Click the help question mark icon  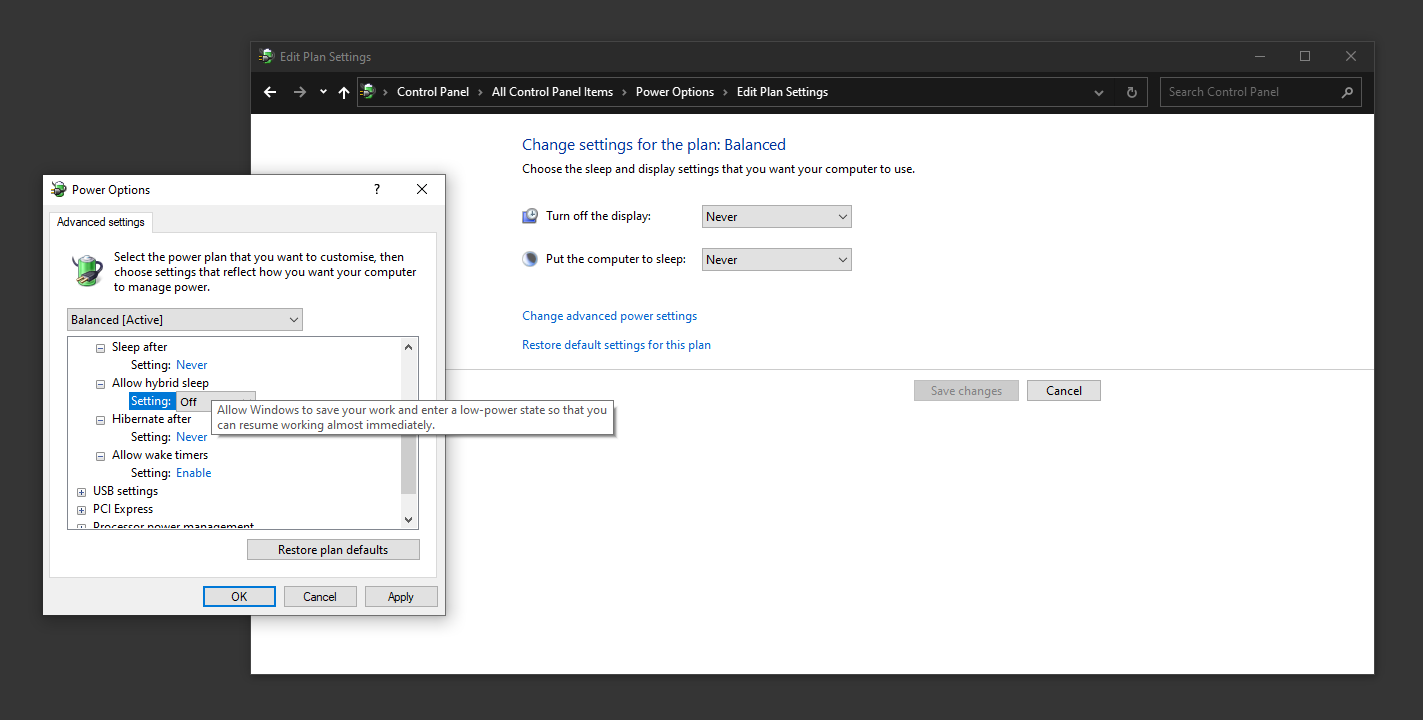pyautogui.click(x=377, y=189)
